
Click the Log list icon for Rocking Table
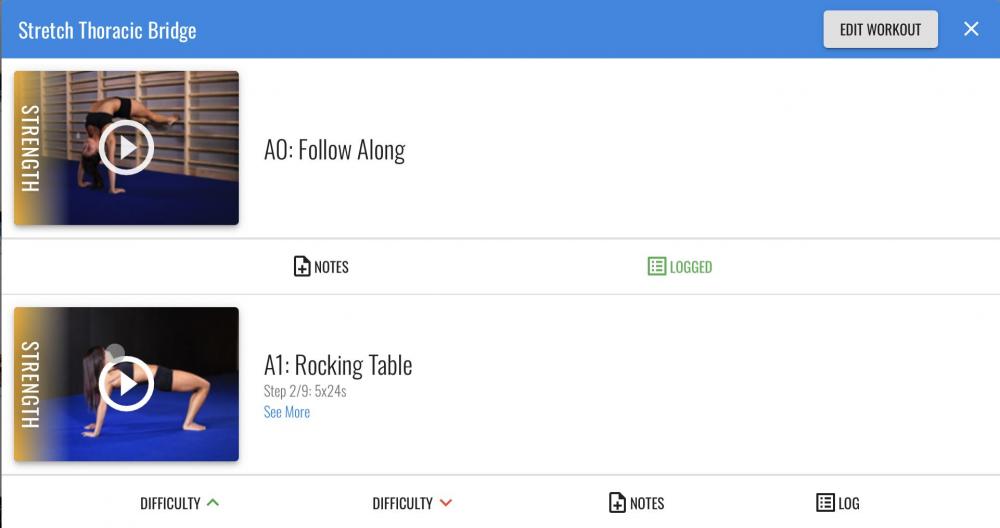[825, 503]
